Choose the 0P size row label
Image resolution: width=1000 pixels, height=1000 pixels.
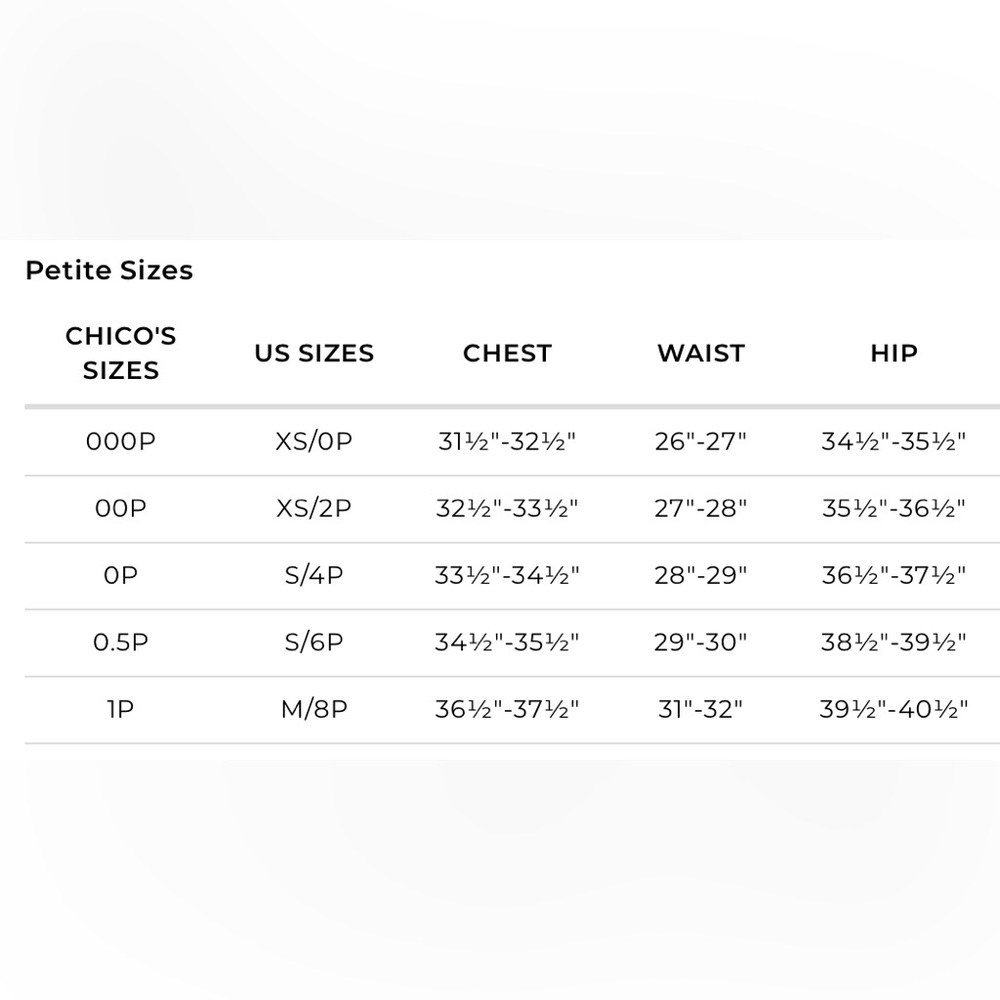(x=121, y=575)
